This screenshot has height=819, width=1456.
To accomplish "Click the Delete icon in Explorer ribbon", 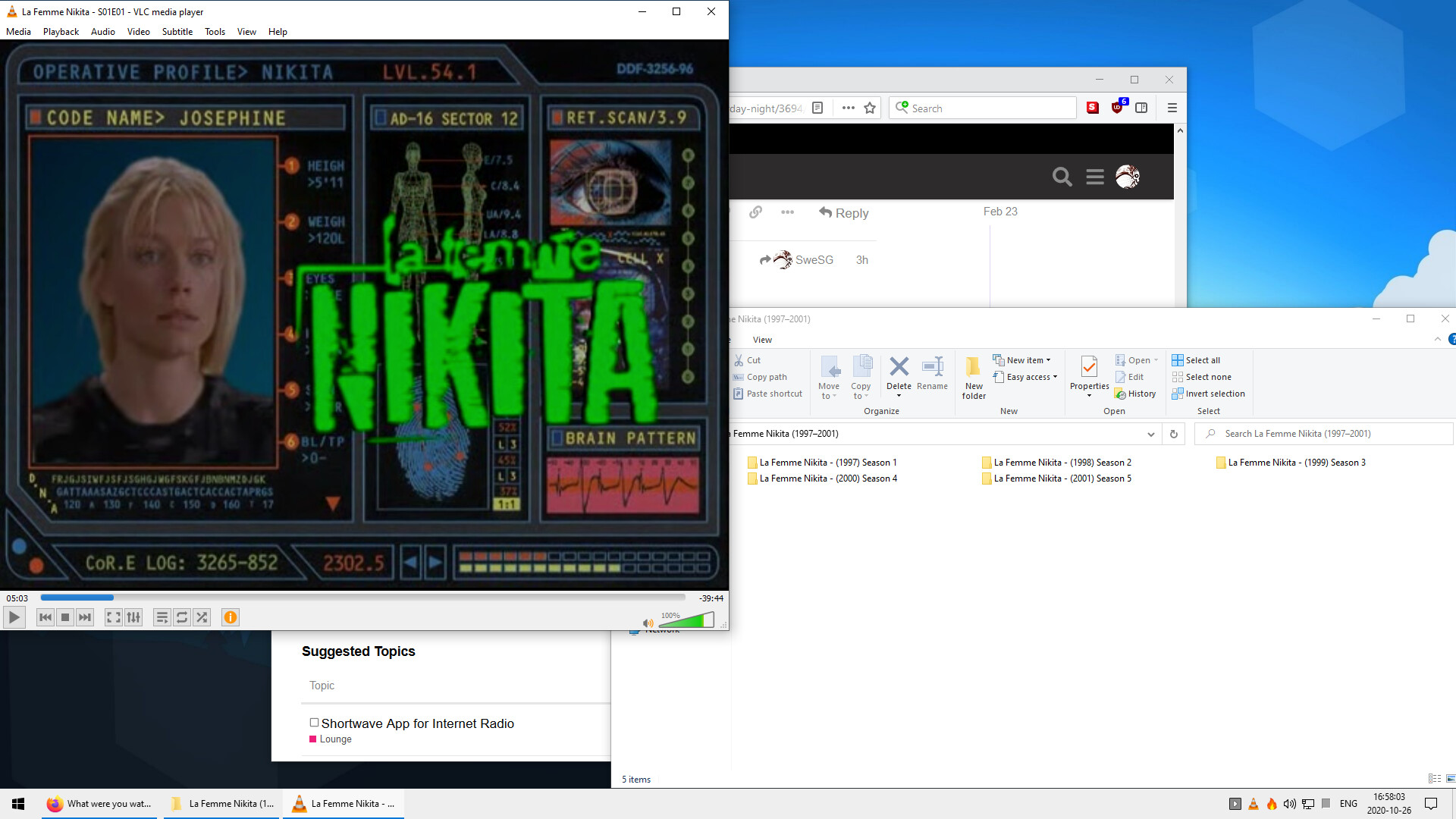I will pyautogui.click(x=899, y=367).
